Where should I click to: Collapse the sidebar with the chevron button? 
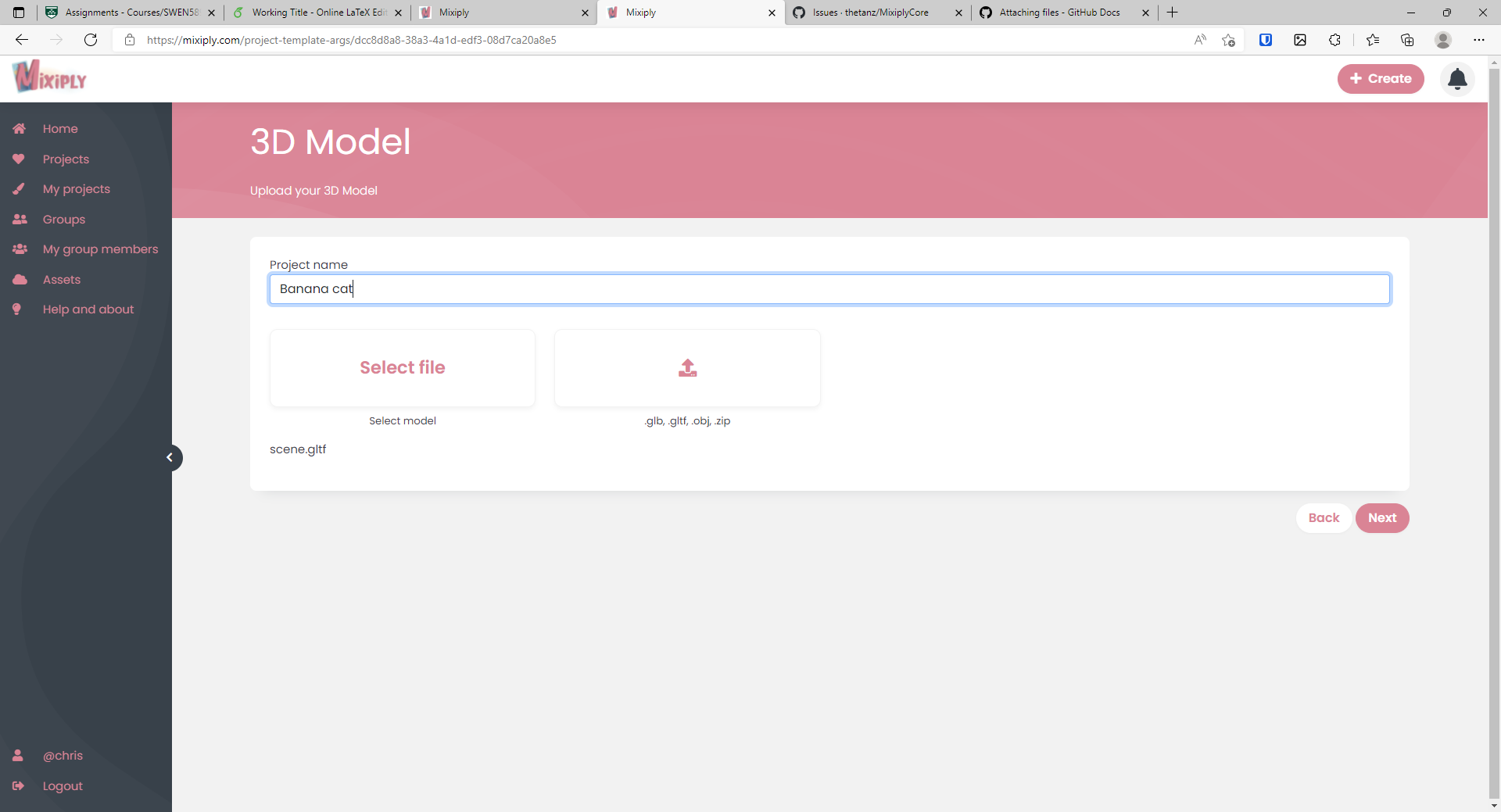[170, 458]
